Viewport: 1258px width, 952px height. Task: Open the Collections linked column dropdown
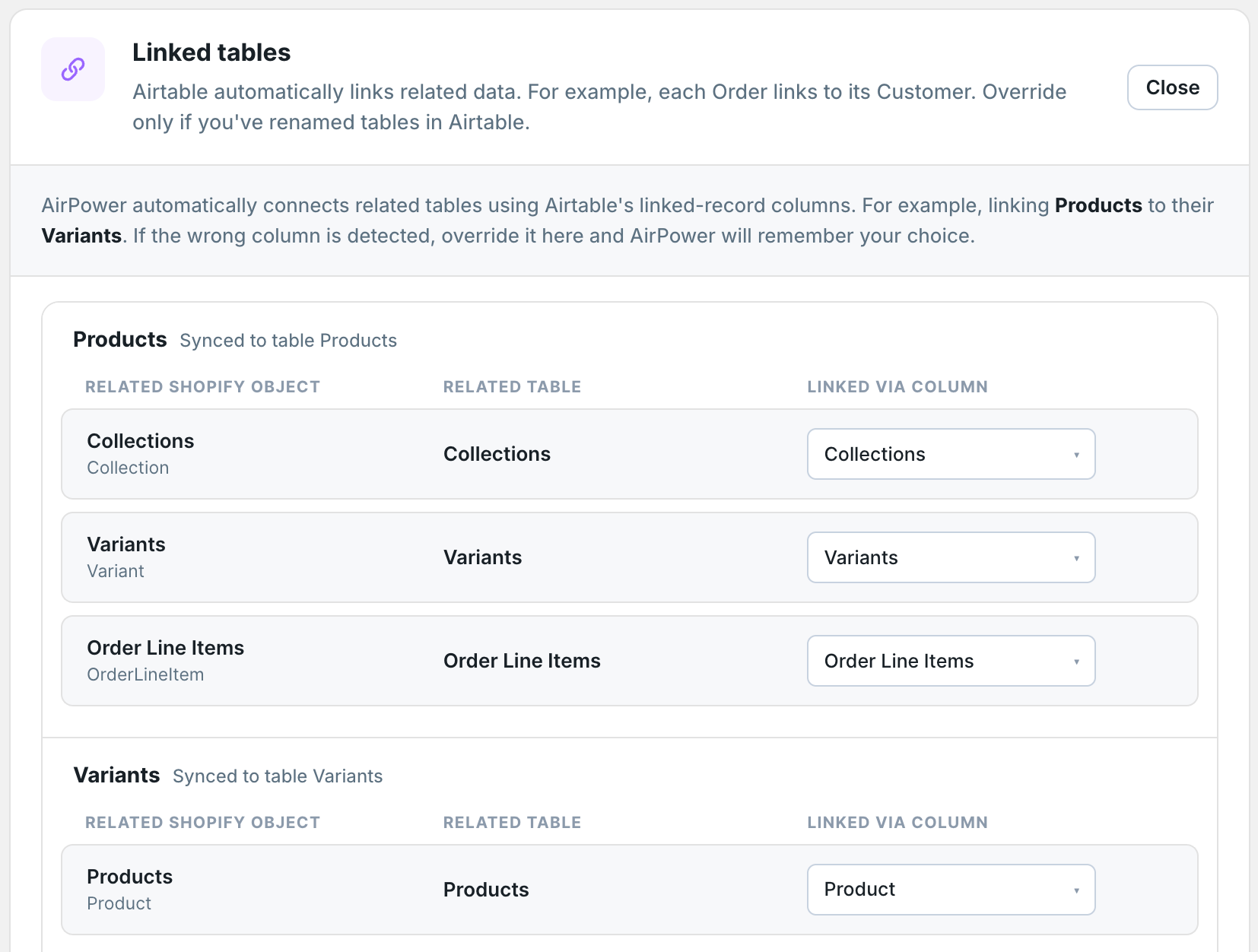tap(951, 454)
